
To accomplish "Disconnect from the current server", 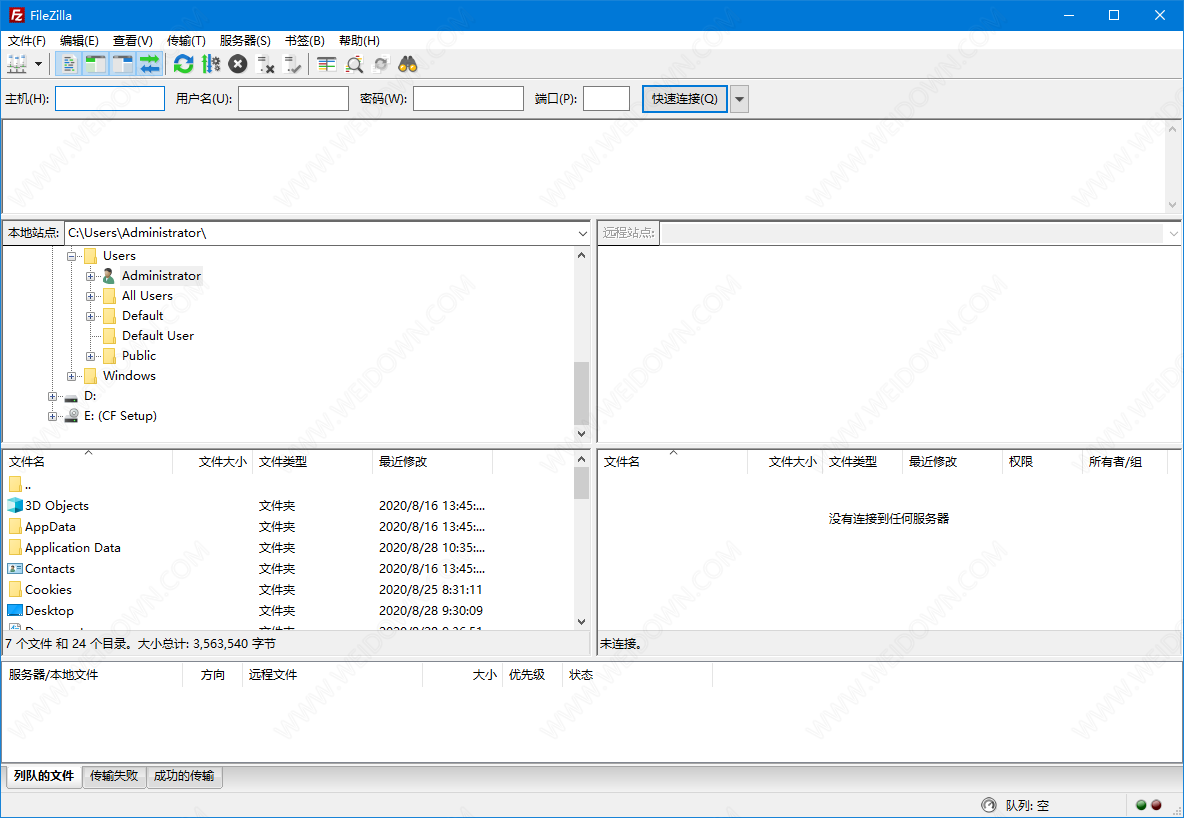I will pyautogui.click(x=265, y=64).
